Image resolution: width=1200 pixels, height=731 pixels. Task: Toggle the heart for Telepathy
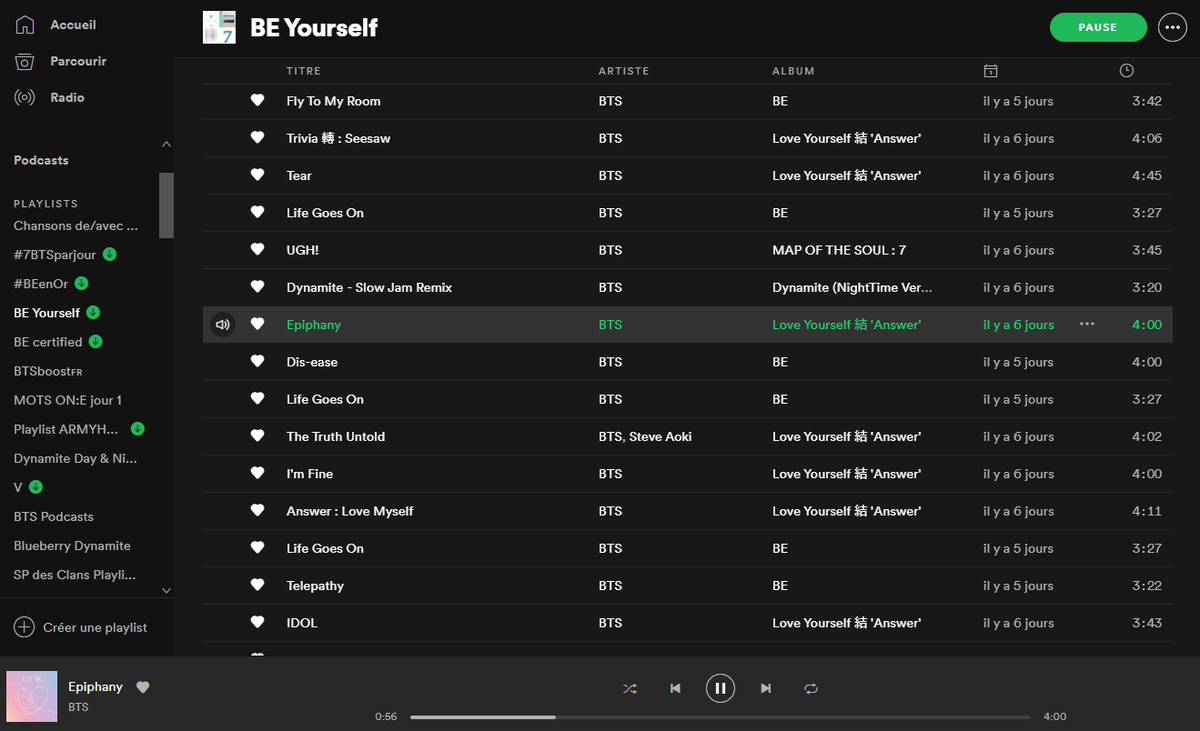[257, 585]
